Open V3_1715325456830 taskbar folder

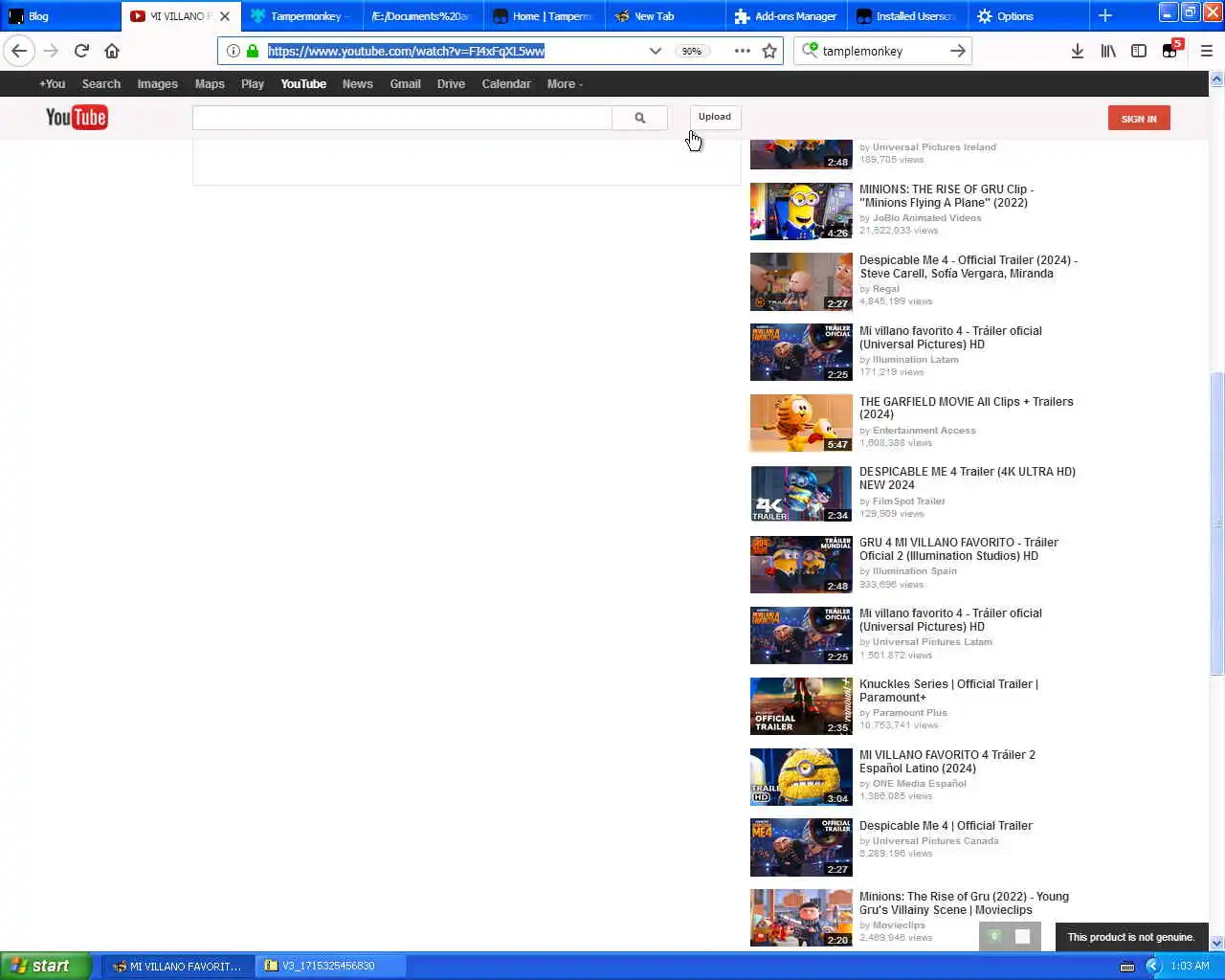(x=331, y=967)
